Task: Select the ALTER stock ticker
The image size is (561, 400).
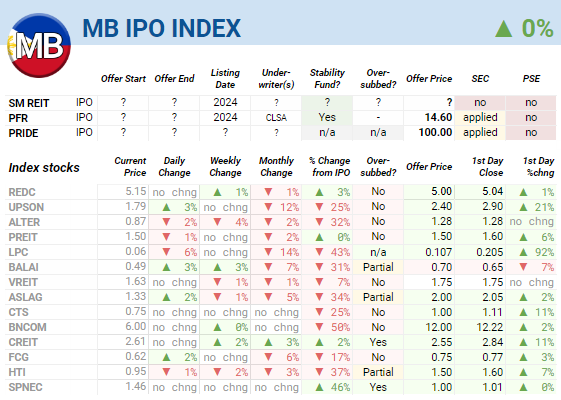Action: coord(24,223)
